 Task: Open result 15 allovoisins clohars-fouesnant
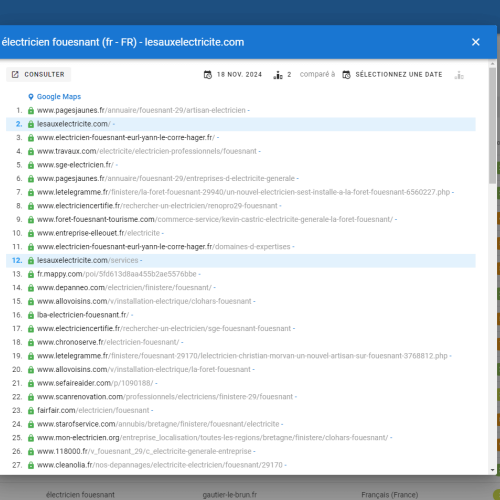point(144,301)
